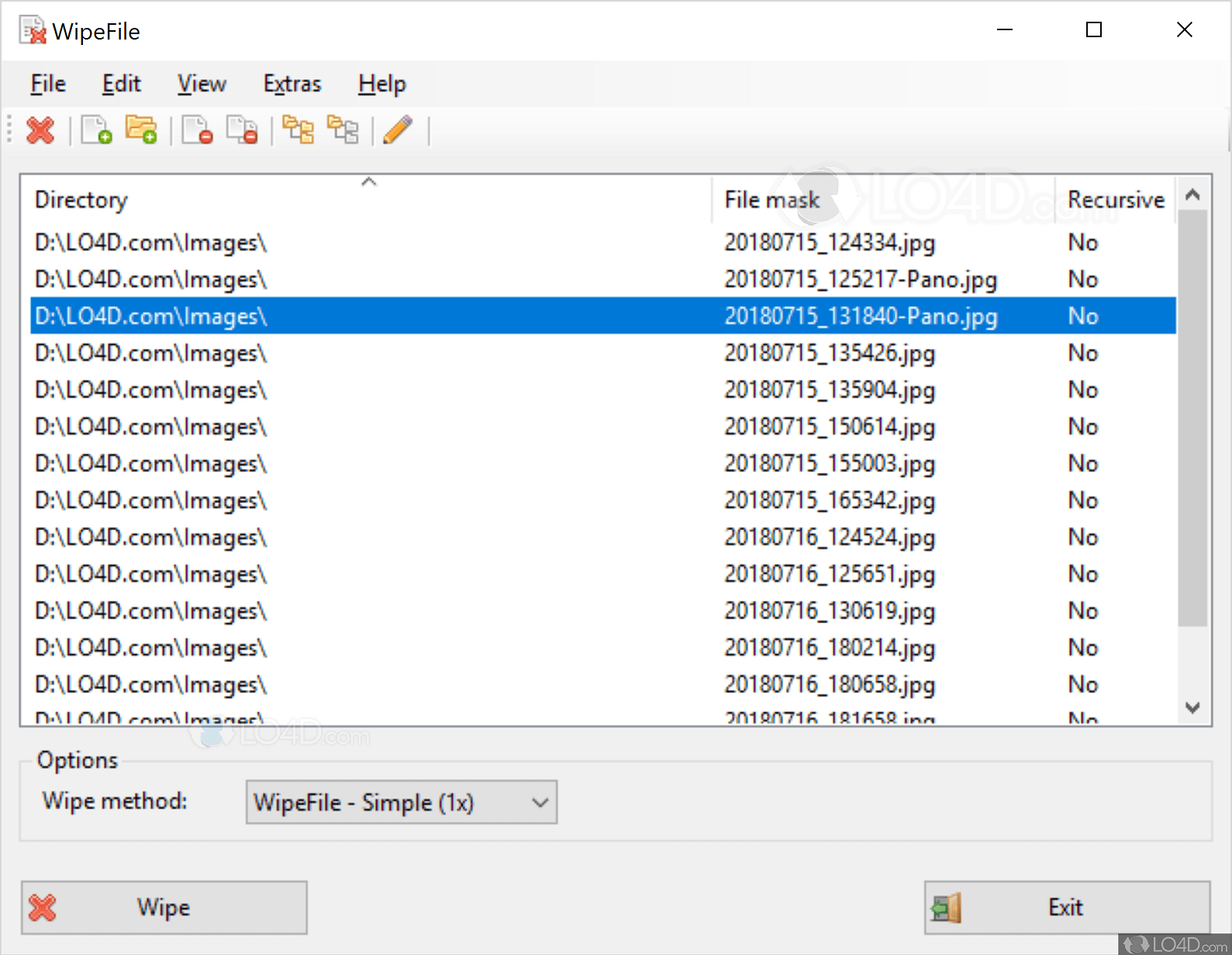Click the enable recursive folders icon

coord(299,130)
